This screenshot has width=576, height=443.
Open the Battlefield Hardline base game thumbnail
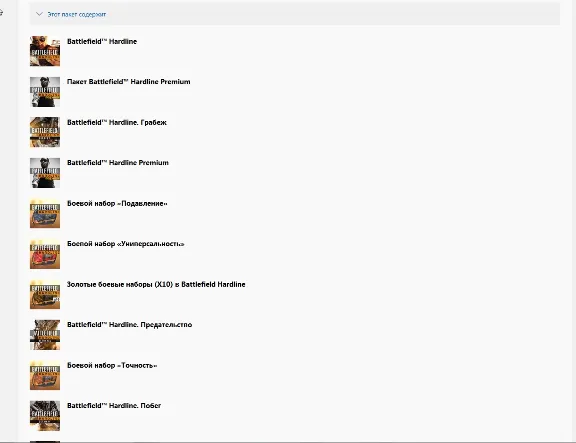pos(45,51)
